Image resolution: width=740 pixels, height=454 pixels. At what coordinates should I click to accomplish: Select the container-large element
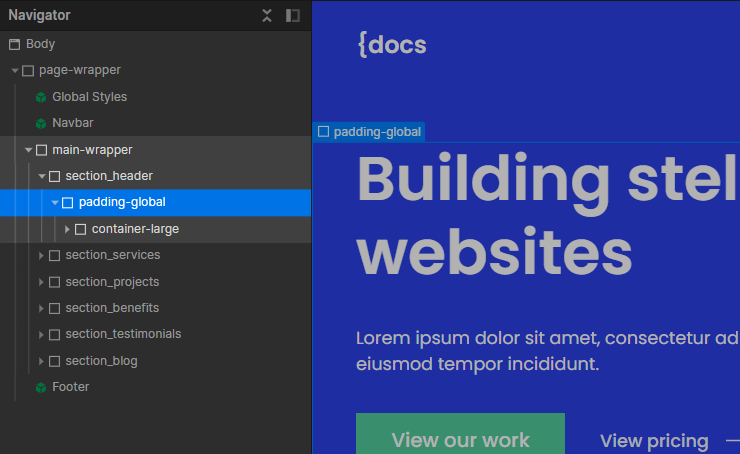[135, 229]
